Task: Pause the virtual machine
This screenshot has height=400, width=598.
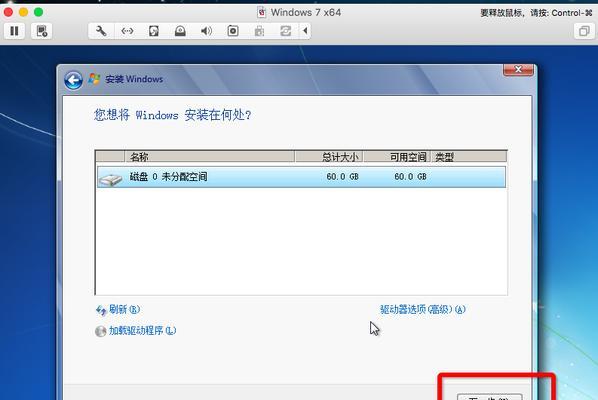Action: [14, 31]
